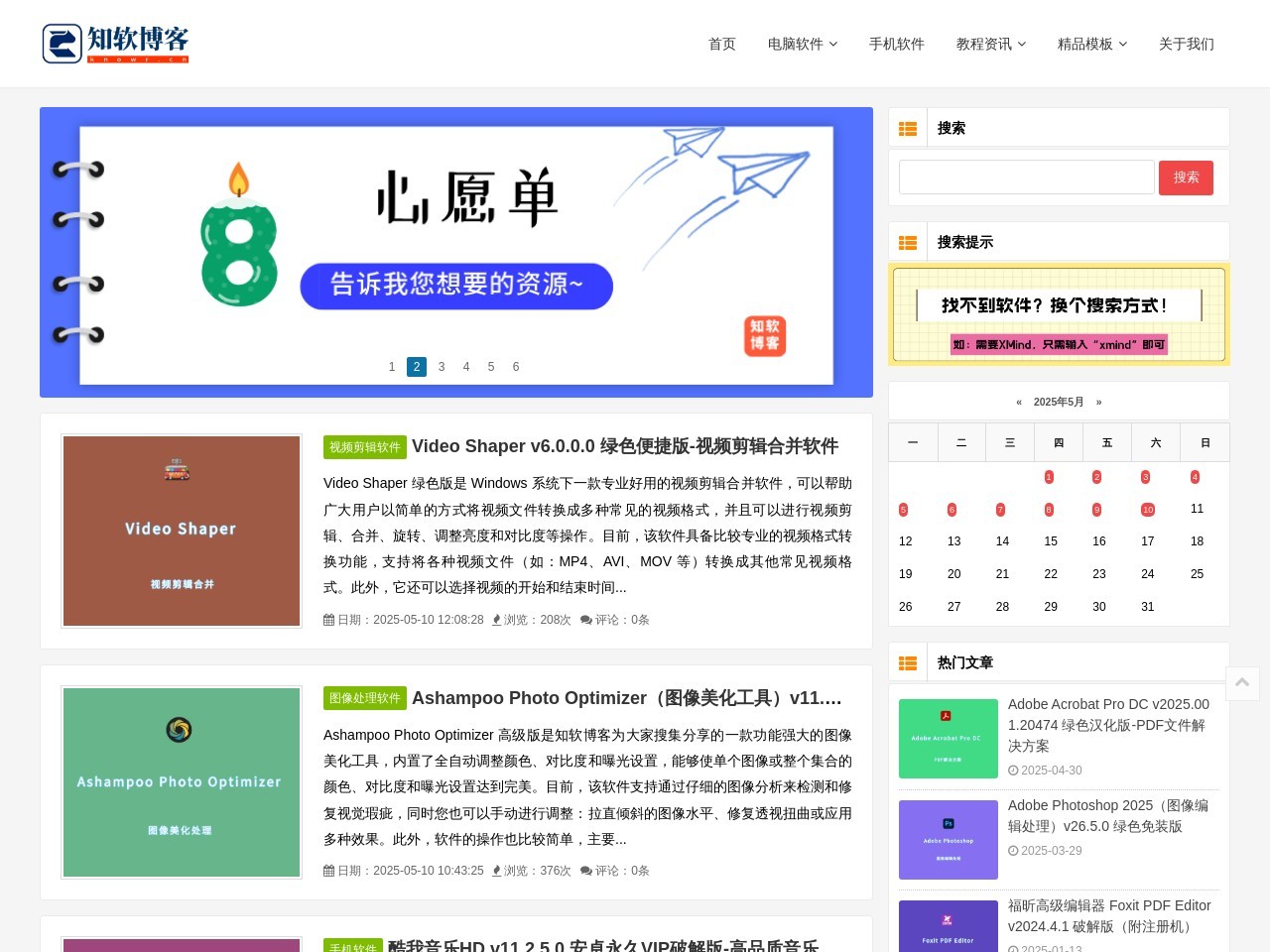
Task: Open Foxit PDF Editor hot article
Action: (1109, 916)
